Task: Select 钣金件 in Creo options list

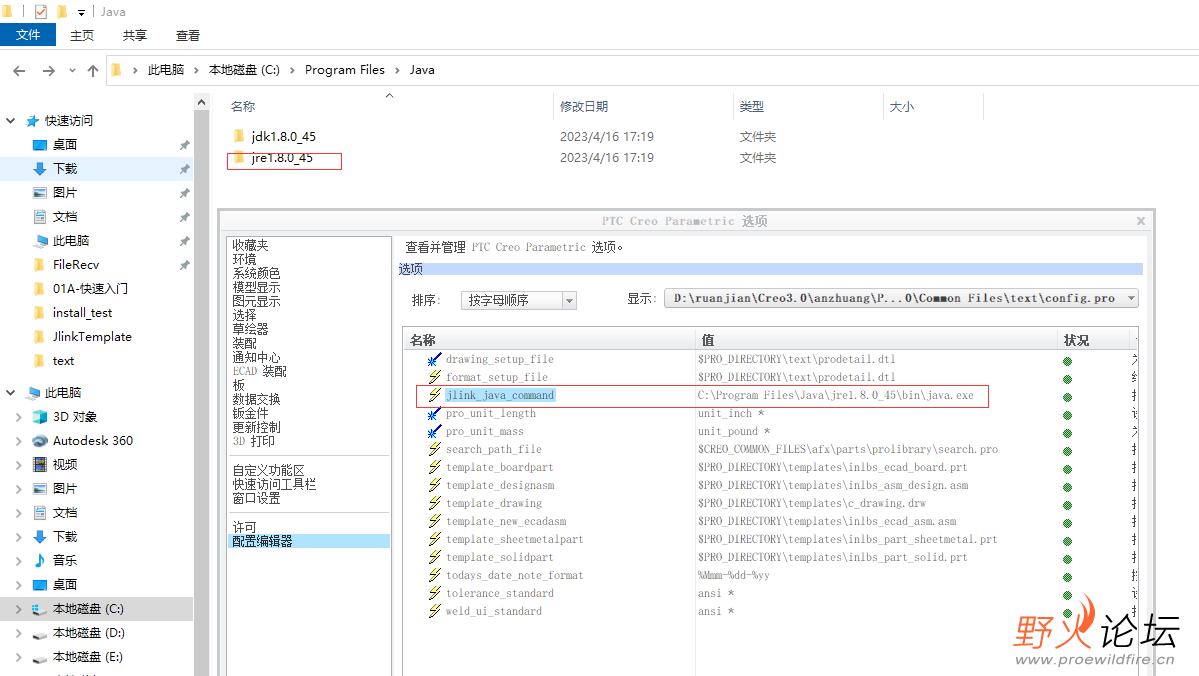Action: [x=251, y=413]
